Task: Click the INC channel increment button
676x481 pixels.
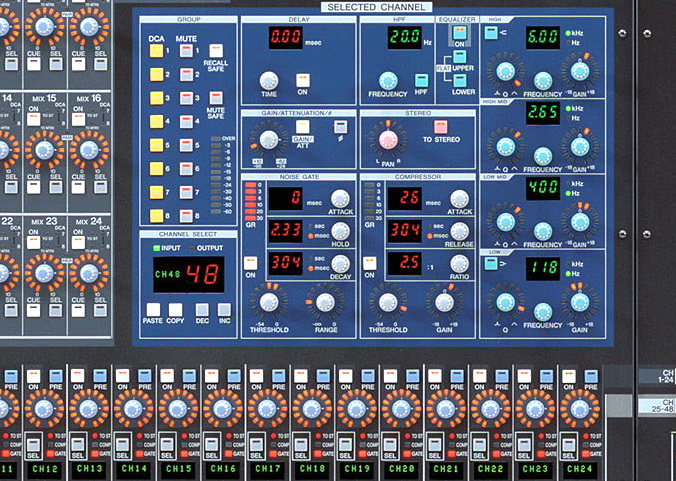Action: click(x=224, y=310)
